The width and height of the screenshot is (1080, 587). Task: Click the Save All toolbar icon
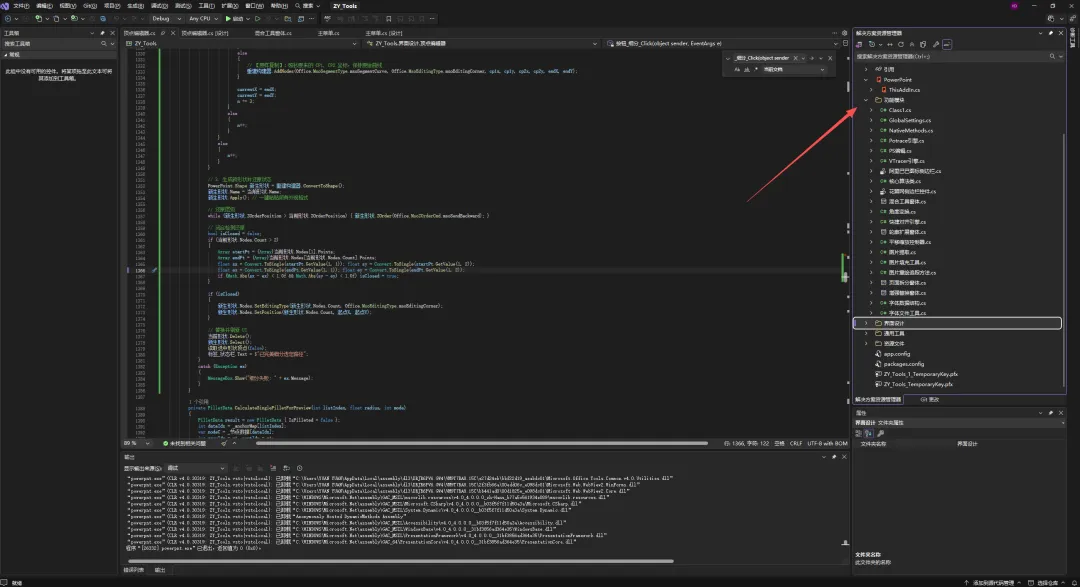[x=103, y=19]
